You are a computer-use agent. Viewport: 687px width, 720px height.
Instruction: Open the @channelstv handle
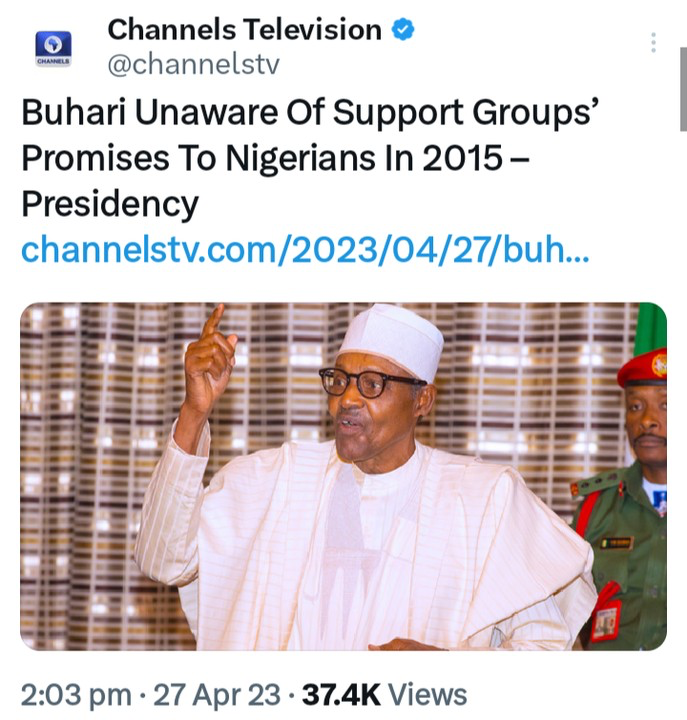[x=193, y=66]
